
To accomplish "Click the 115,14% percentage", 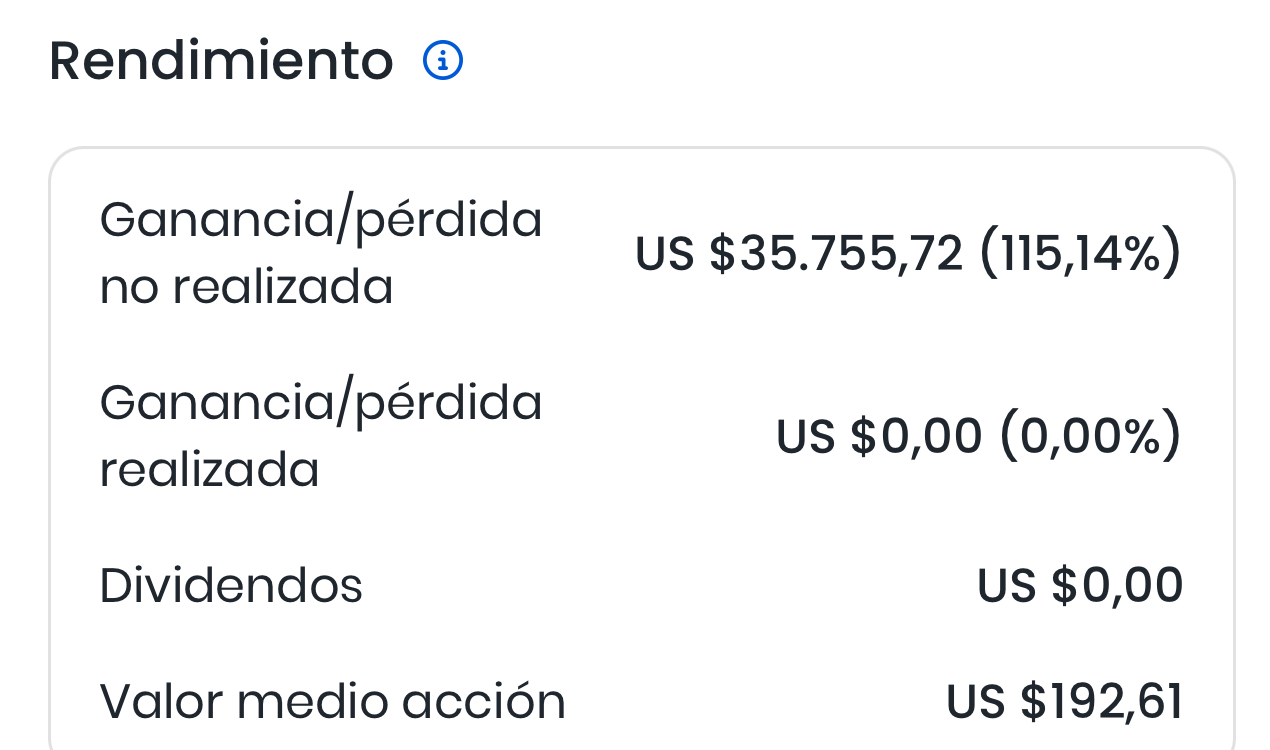I will (1080, 253).
